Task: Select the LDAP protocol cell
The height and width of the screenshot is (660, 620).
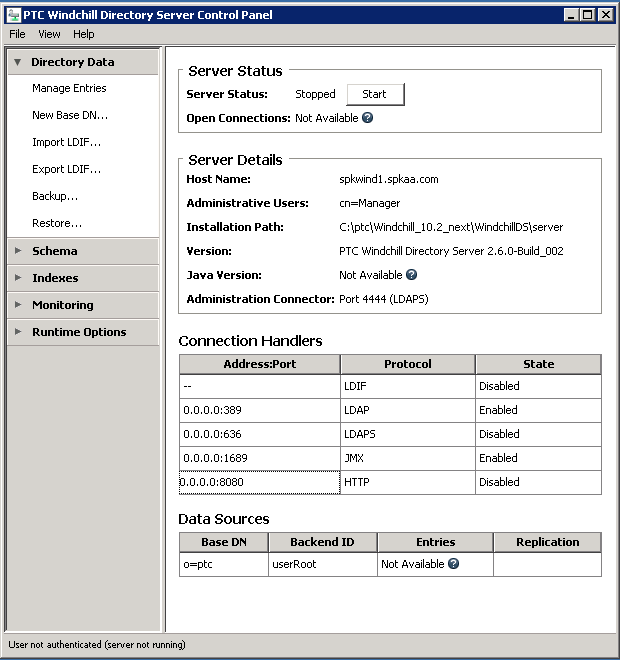Action: point(408,410)
